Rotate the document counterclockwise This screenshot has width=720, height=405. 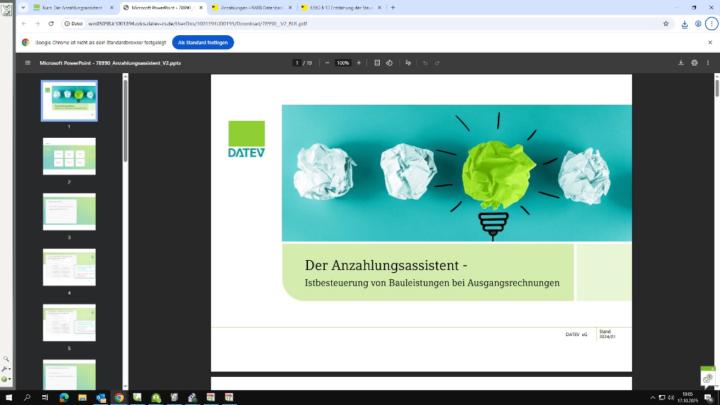coord(389,62)
